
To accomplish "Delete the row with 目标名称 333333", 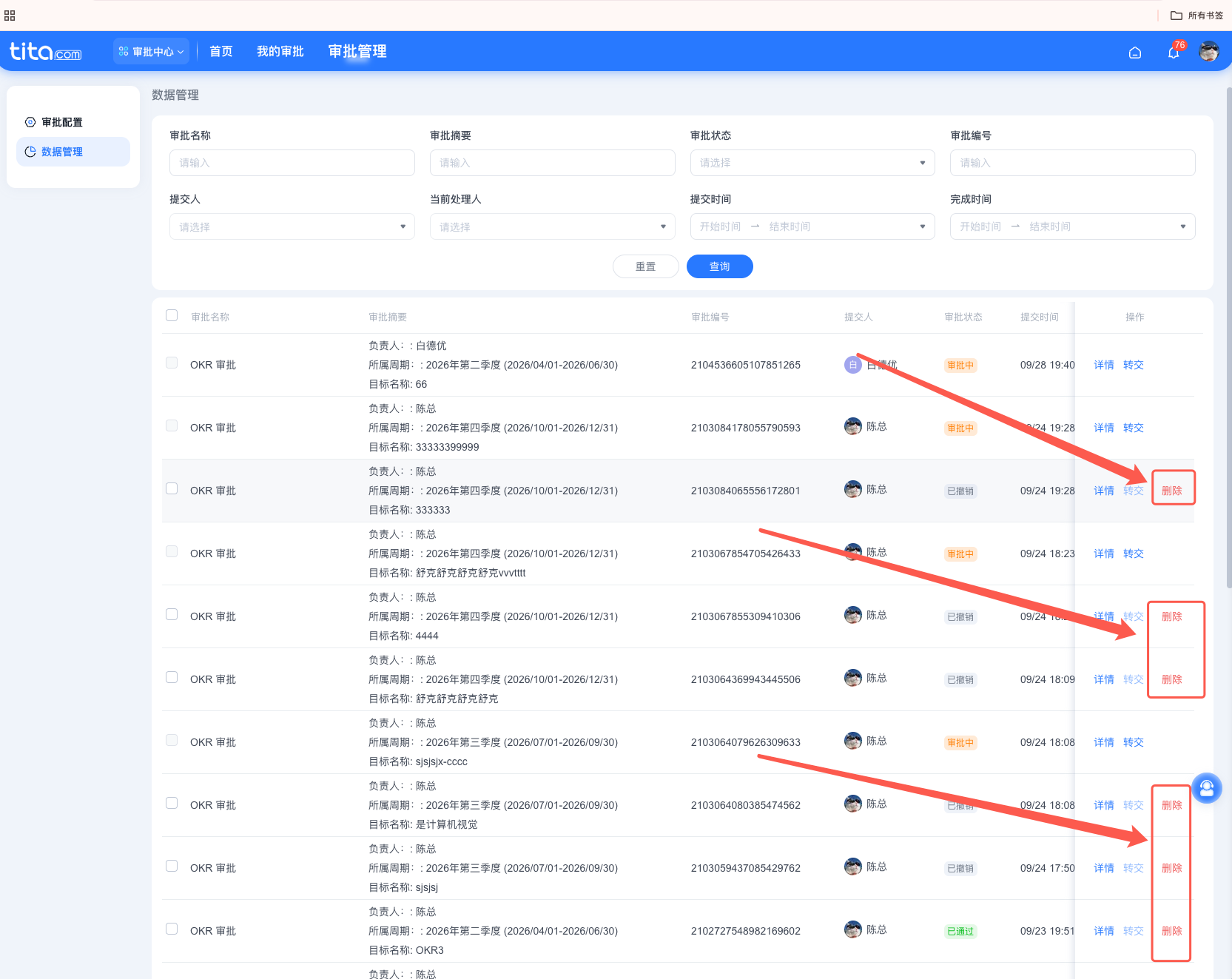I will [x=1172, y=491].
